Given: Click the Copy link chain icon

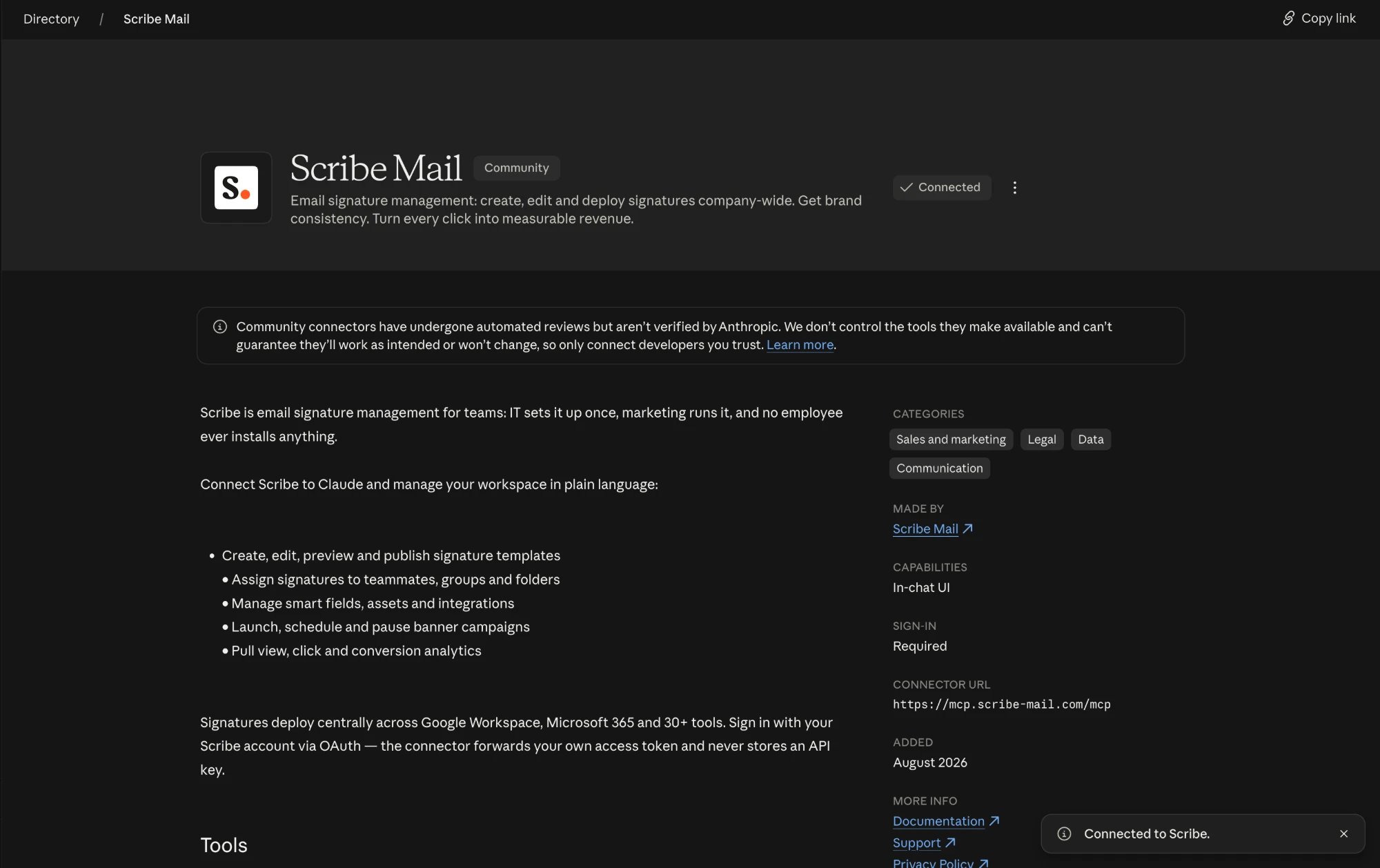Looking at the screenshot, I should 1288,19.
